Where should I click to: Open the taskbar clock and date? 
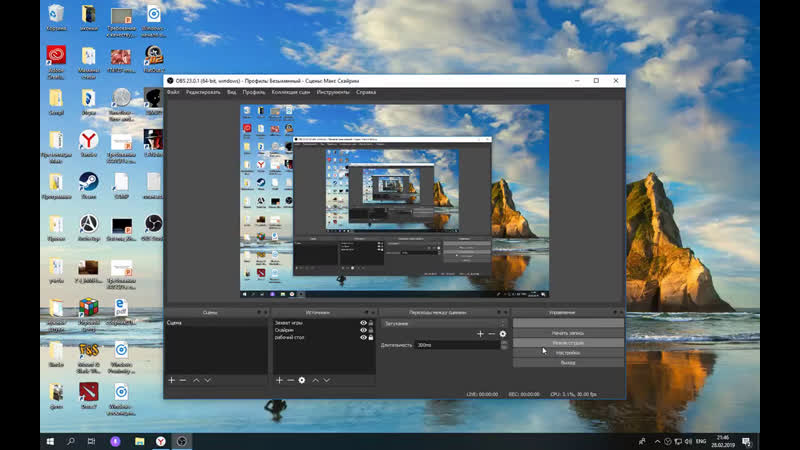point(723,441)
